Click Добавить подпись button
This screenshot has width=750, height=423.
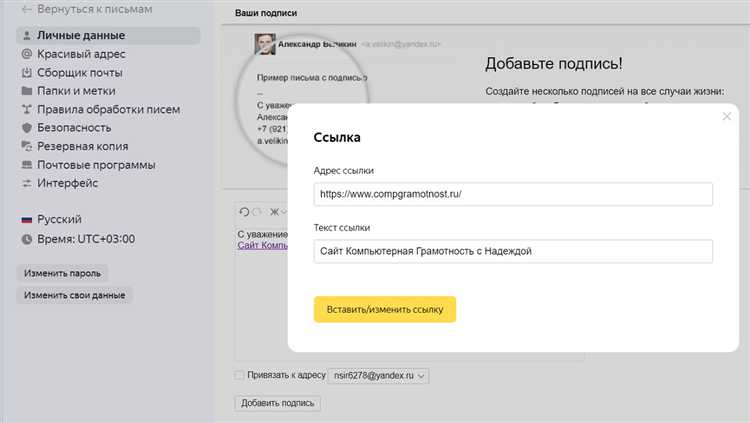[277, 403]
